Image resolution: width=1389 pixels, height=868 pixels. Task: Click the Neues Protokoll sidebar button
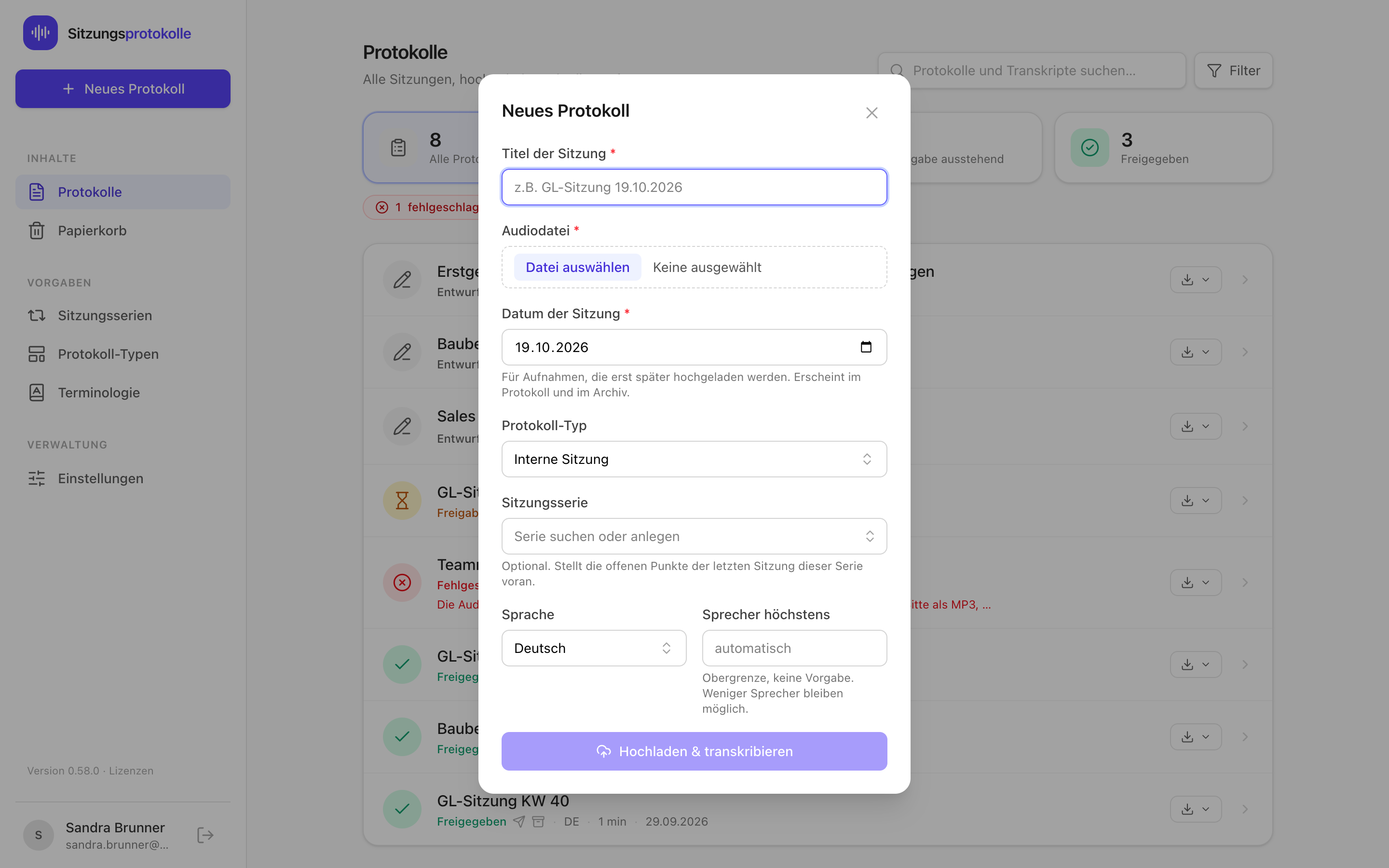(x=123, y=89)
